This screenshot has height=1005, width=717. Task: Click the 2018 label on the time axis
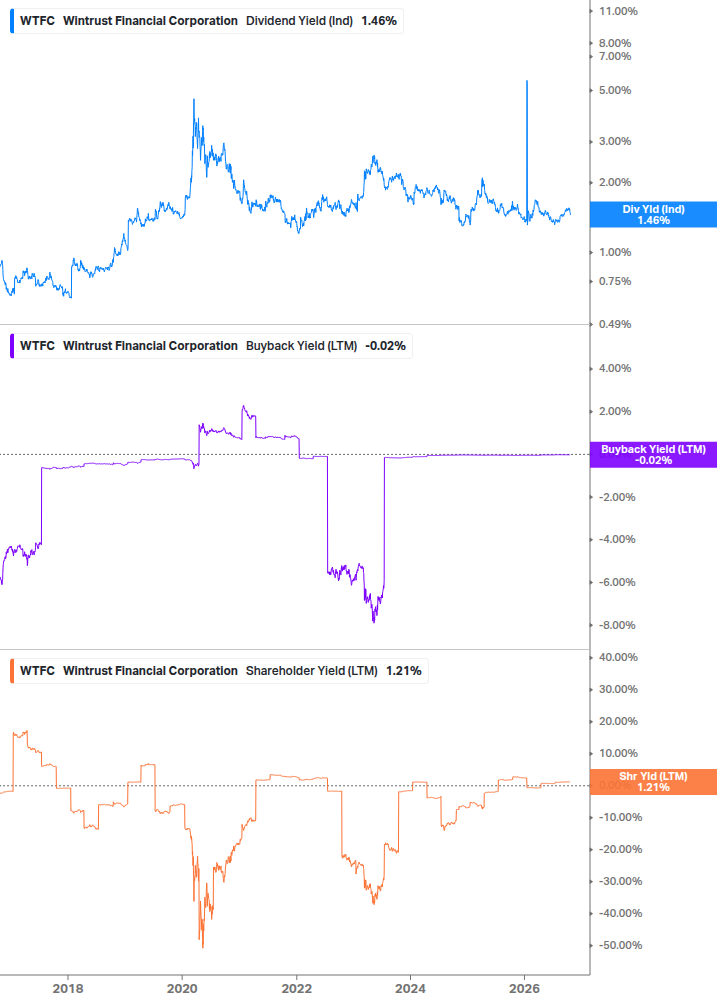68,988
